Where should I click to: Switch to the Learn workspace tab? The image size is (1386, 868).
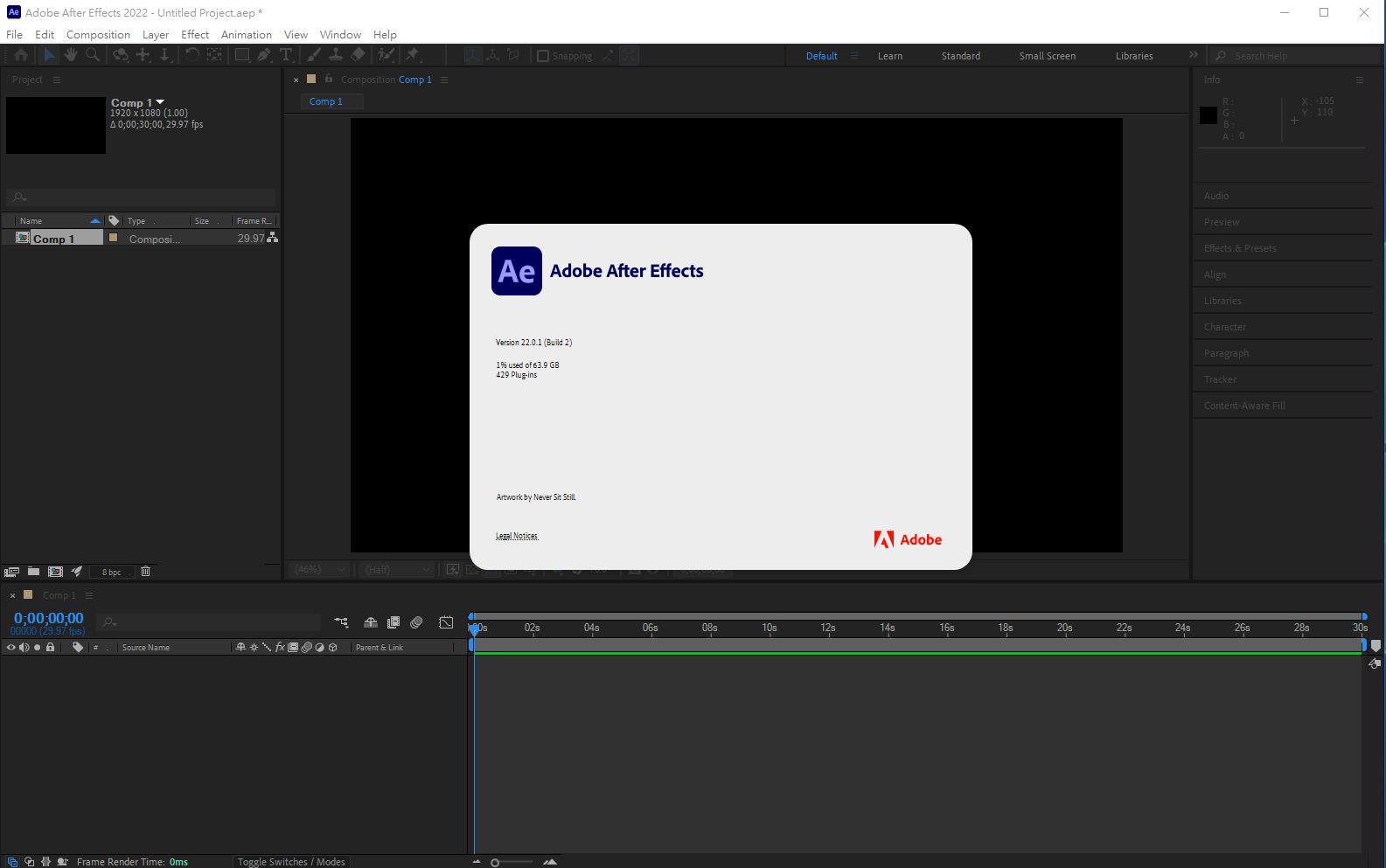click(x=889, y=56)
